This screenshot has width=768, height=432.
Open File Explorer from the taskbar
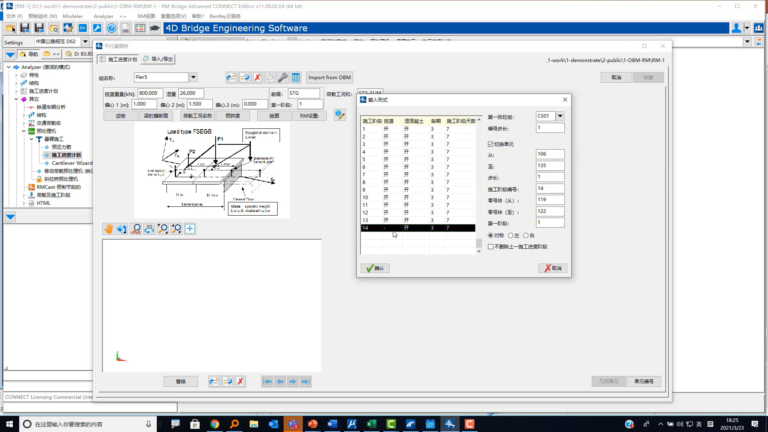(x=254, y=424)
